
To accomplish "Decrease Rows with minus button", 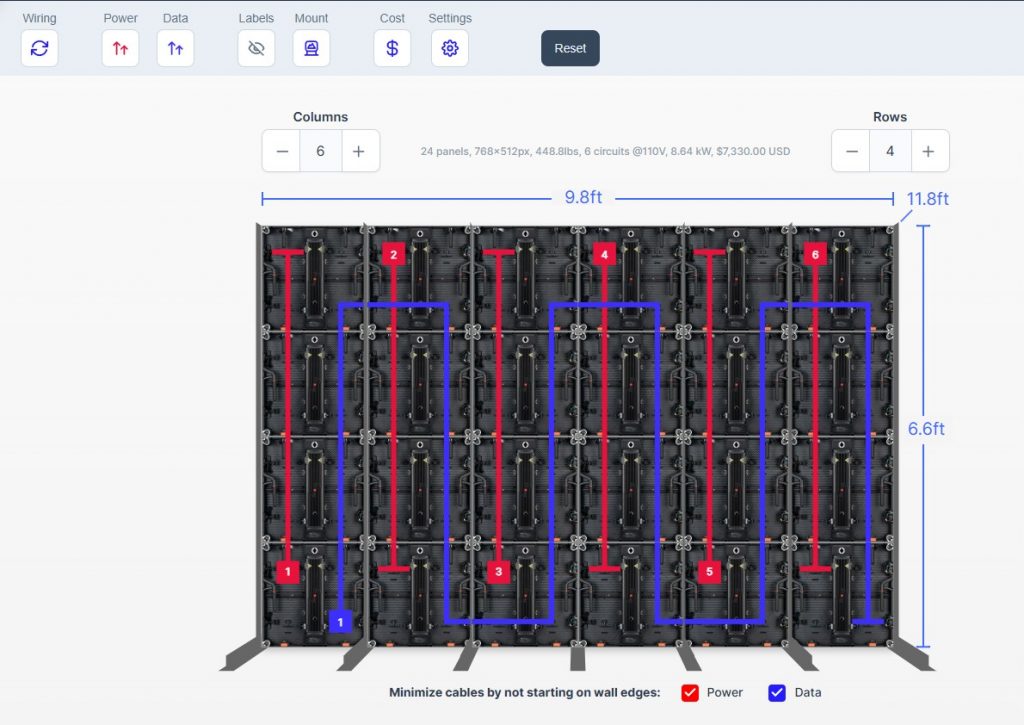I will pos(852,152).
